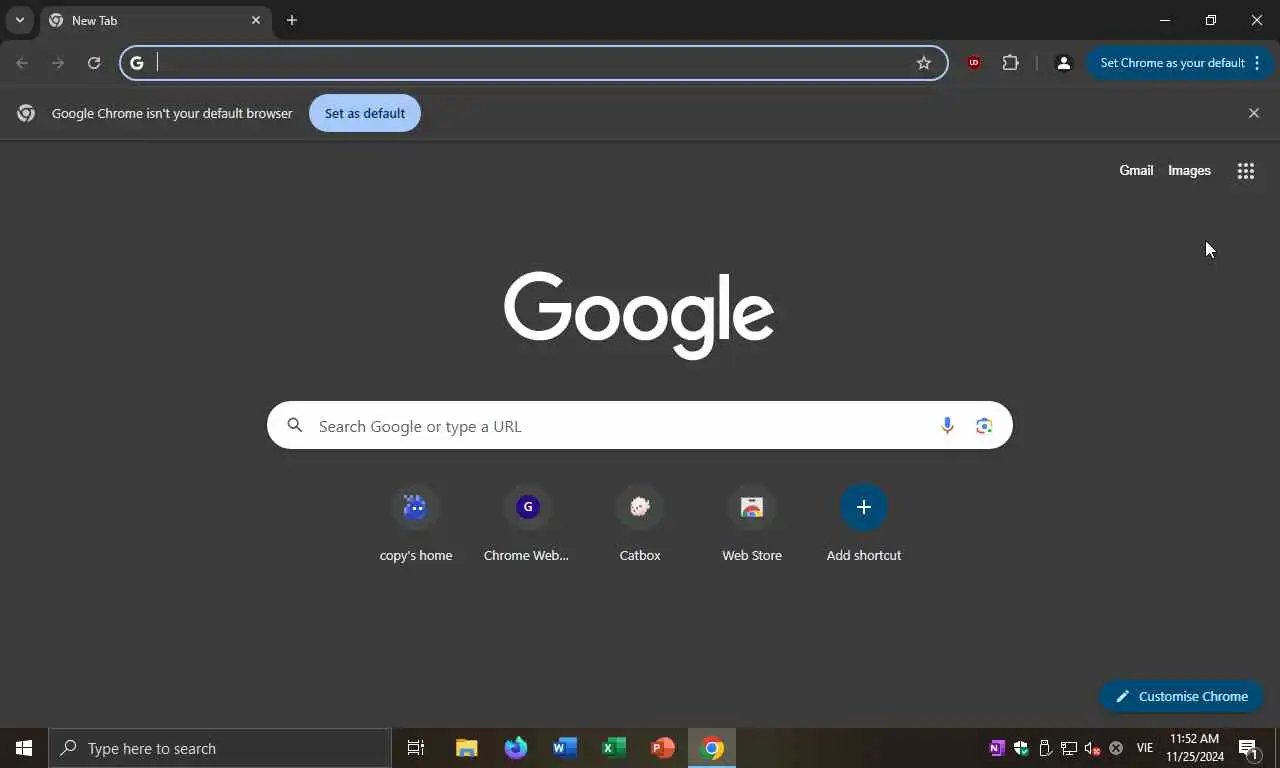Open the Chrome Web... shortcut
This screenshot has width=1280, height=768.
click(527, 524)
